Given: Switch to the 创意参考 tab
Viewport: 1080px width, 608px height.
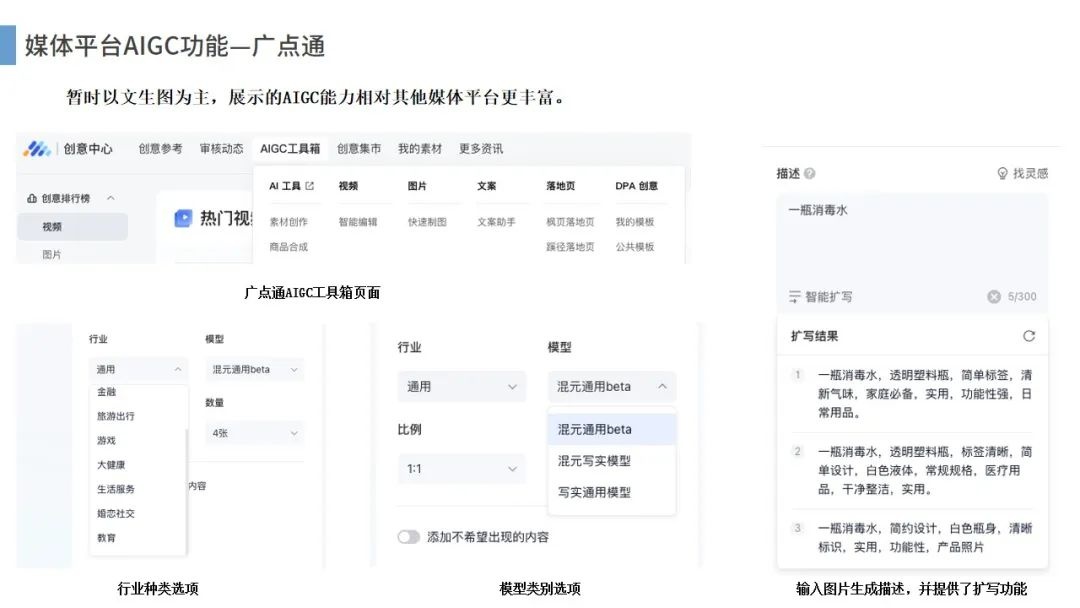Looking at the screenshot, I should pyautogui.click(x=161, y=148).
